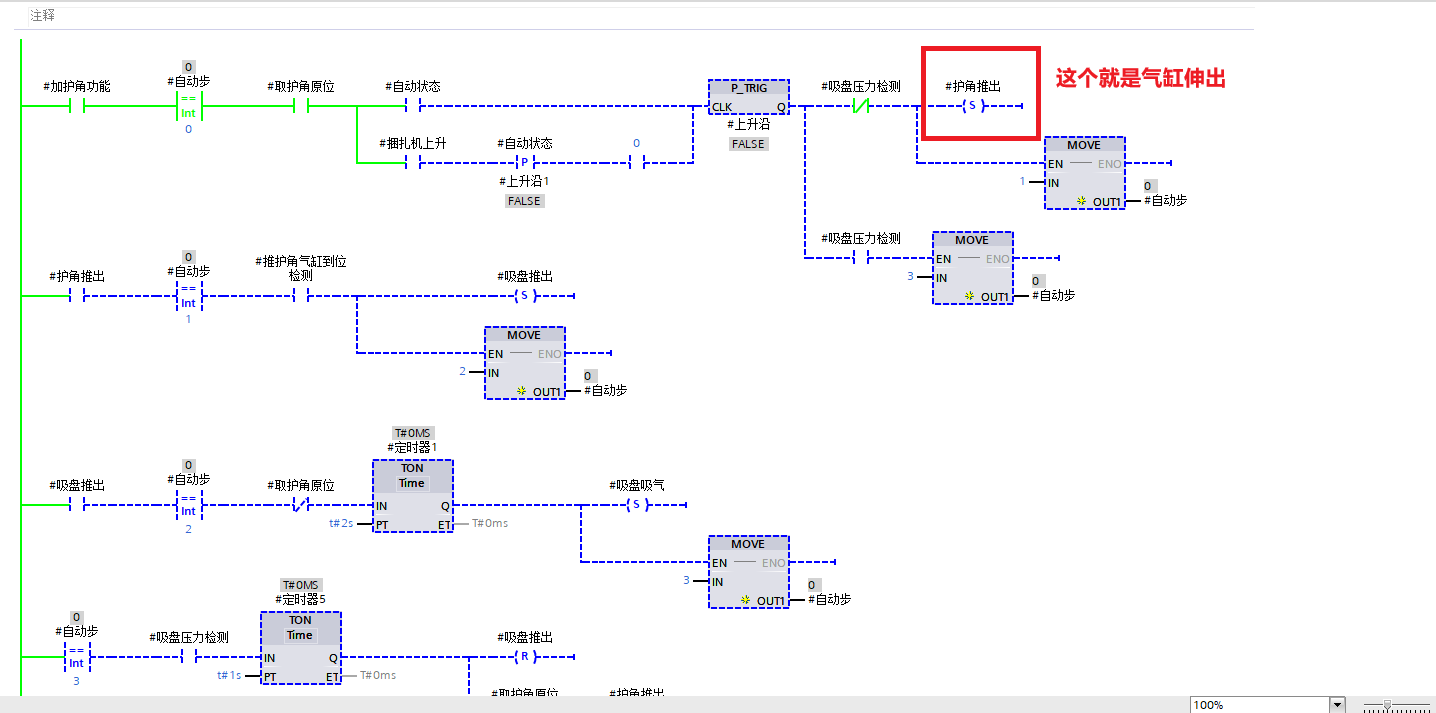The width and height of the screenshot is (1436, 713).
Task: Open the zoom level dropdown arrow
Action: [1336, 705]
